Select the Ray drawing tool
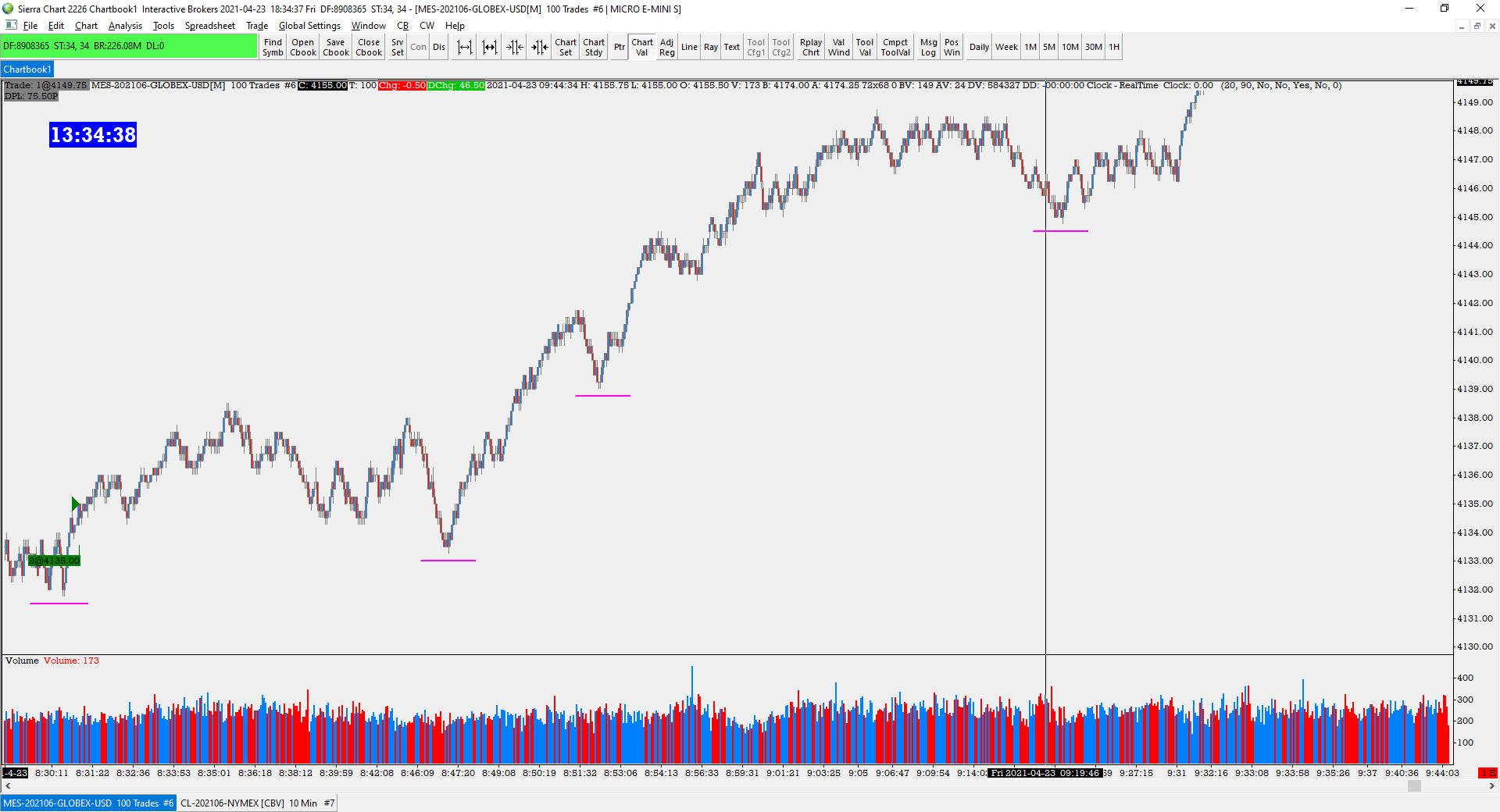 (x=711, y=48)
